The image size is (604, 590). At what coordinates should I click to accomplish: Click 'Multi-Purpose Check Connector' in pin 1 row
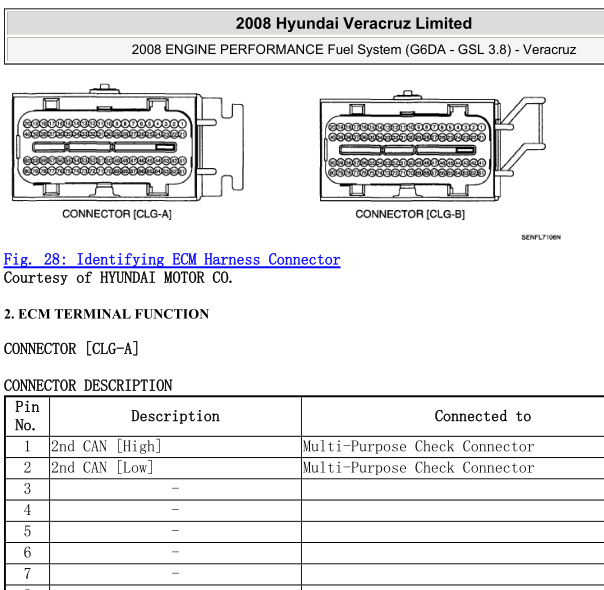point(418,447)
